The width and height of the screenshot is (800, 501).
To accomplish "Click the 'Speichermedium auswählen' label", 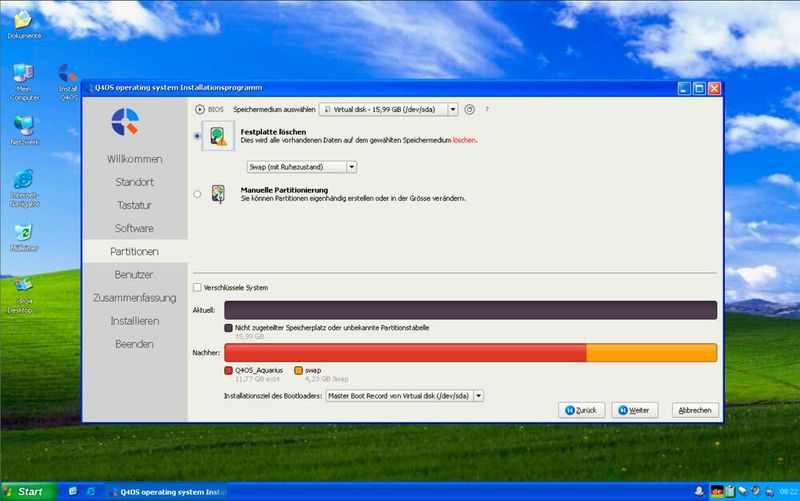I will pos(274,109).
